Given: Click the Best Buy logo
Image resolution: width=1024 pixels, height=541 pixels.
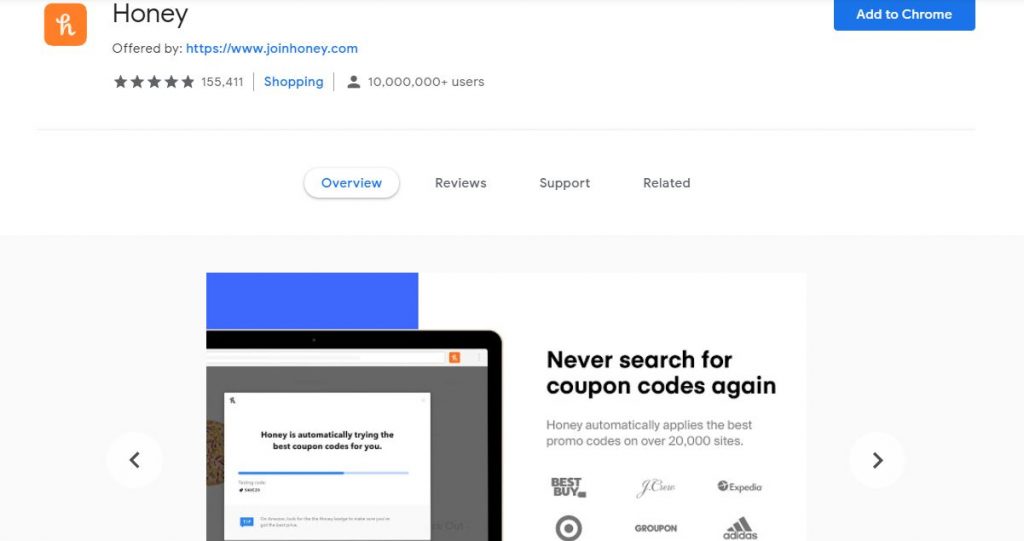Looking at the screenshot, I should pyautogui.click(x=568, y=487).
